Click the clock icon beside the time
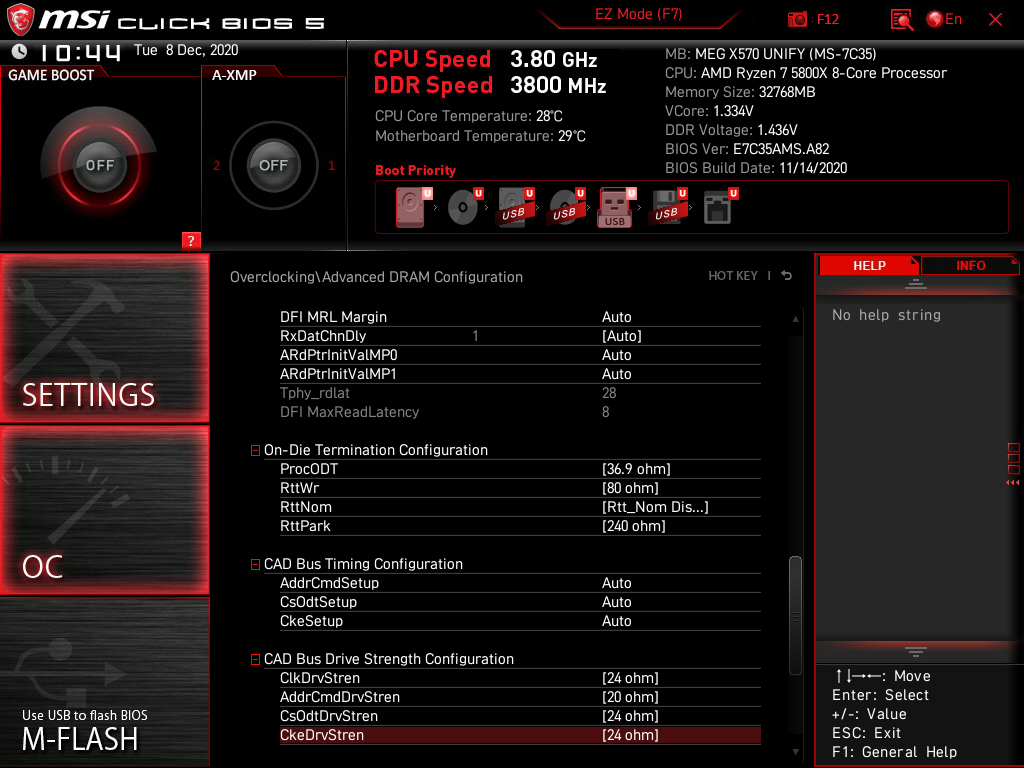Viewport: 1024px width, 768px height. [20, 51]
